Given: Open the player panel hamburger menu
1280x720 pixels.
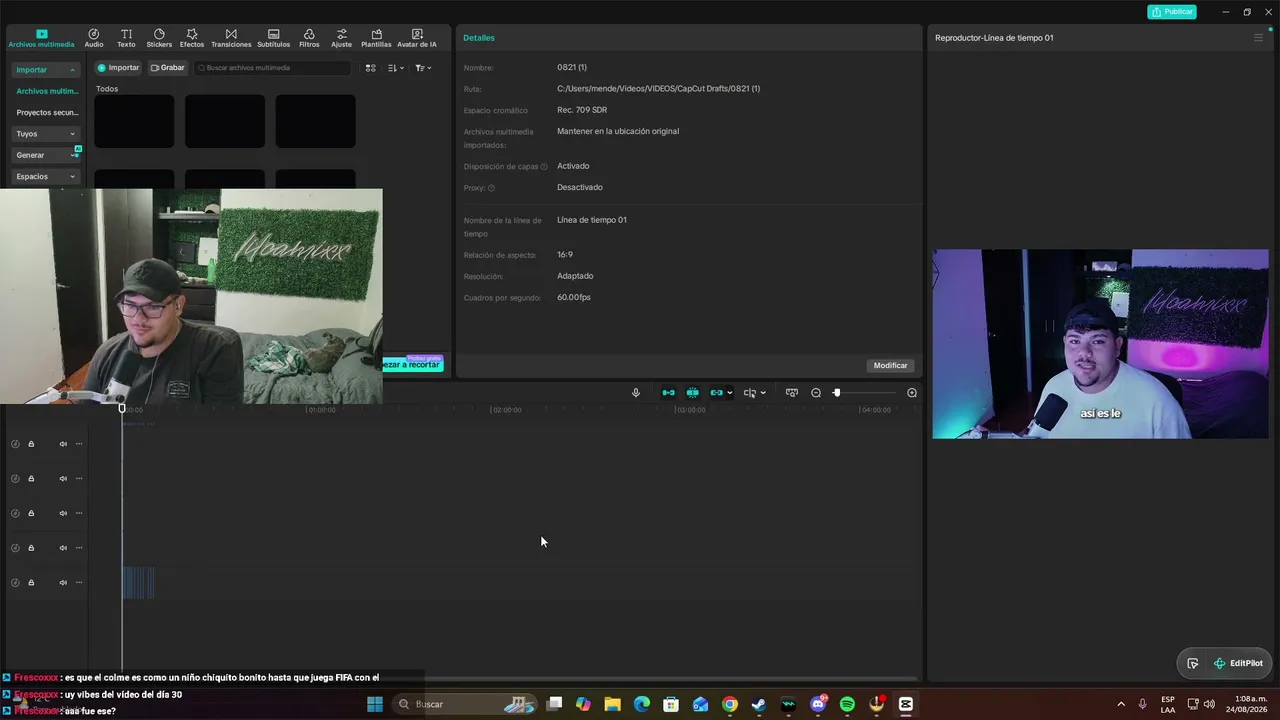Looking at the screenshot, I should click(1258, 38).
